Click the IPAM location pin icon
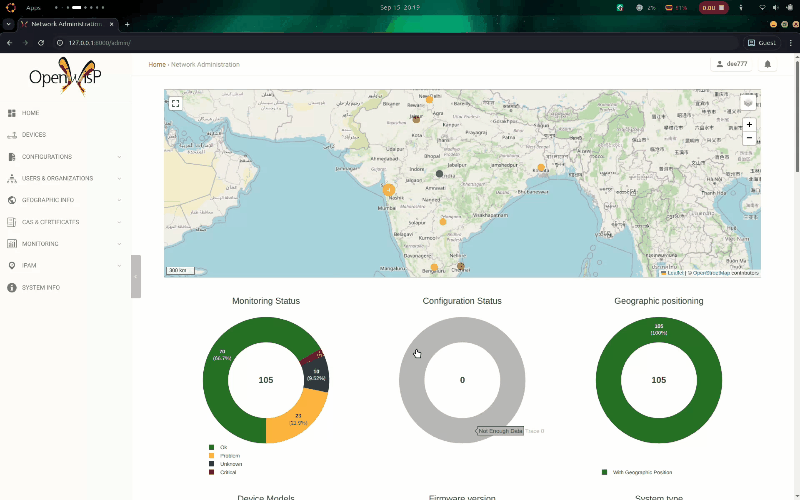Screen dimensions: 800x500 pyautogui.click(x=12, y=266)
